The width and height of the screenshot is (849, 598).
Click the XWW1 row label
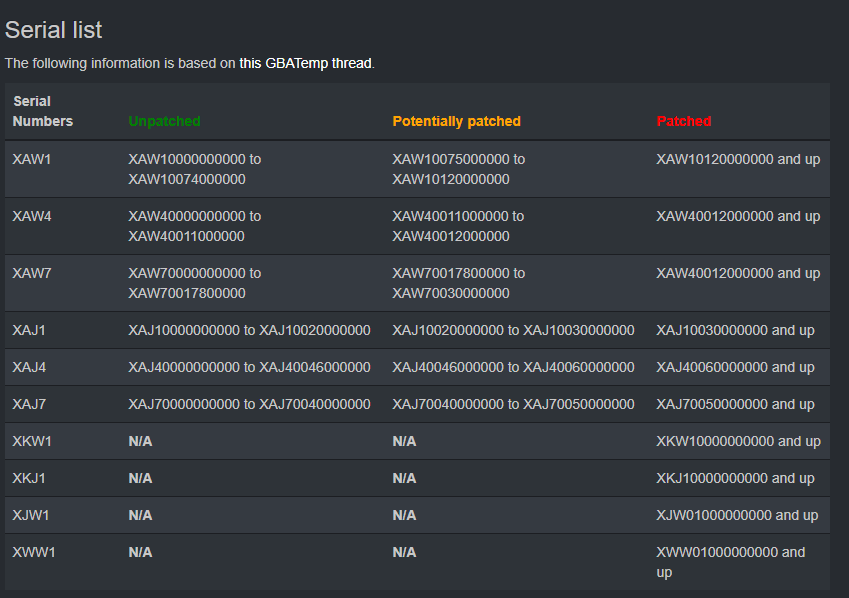coord(34,552)
